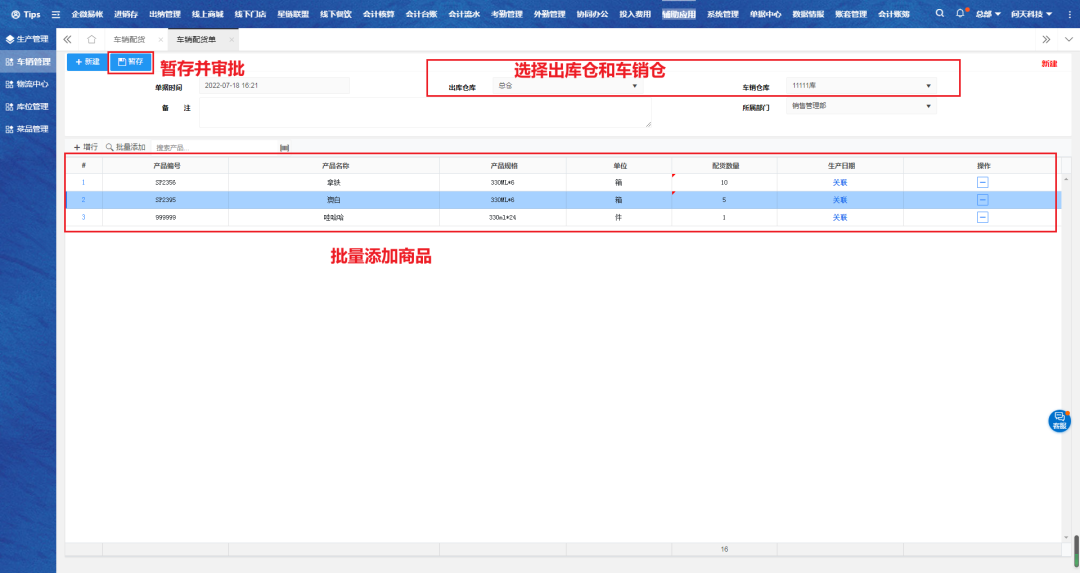Image resolution: width=1080 pixels, height=573 pixels.
Task: Collapse sidebar with double-chevron left icon
Action: (67, 39)
